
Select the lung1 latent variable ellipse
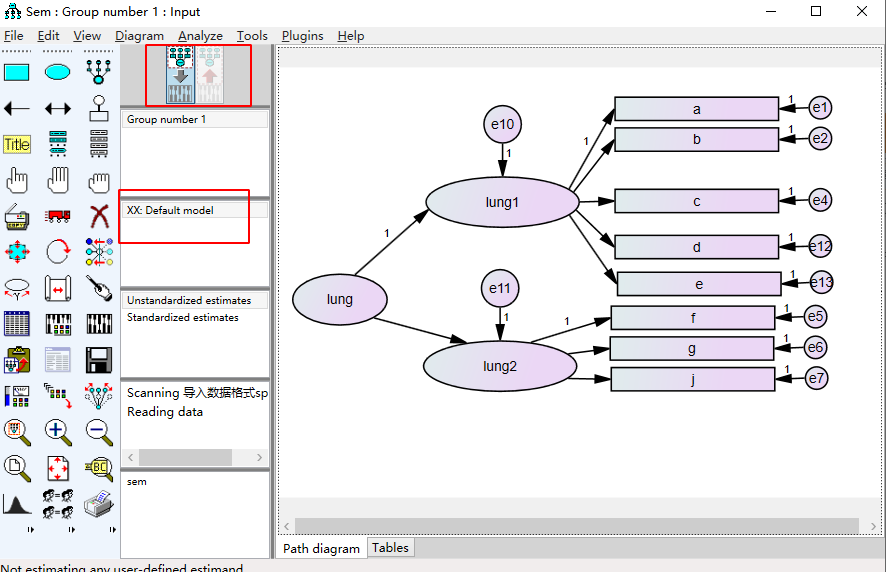502,202
